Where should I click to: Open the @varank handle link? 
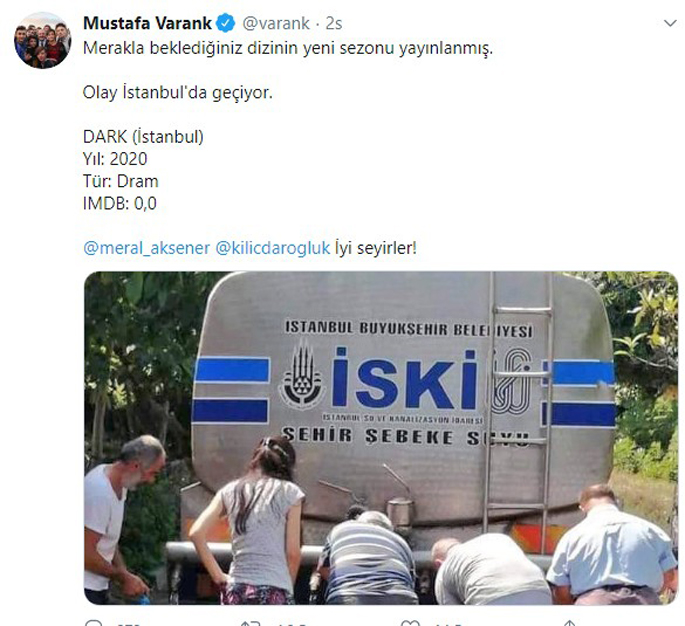pos(276,23)
